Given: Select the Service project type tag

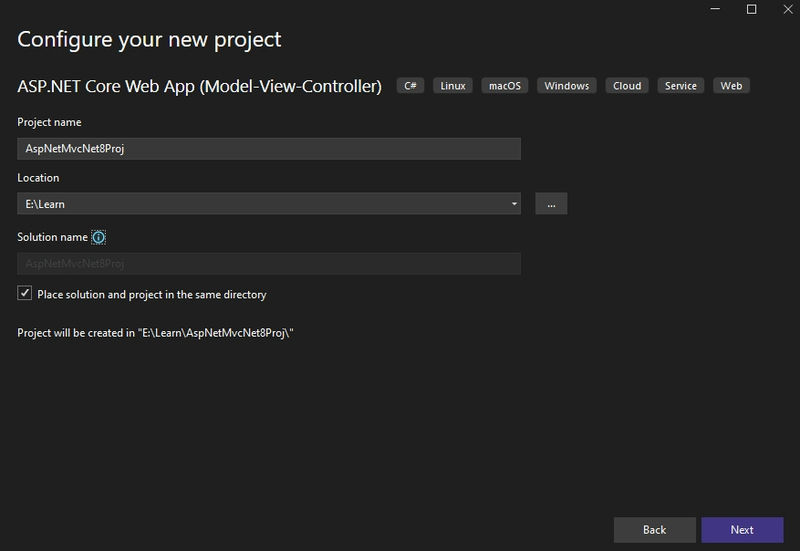Looking at the screenshot, I should coord(681,86).
